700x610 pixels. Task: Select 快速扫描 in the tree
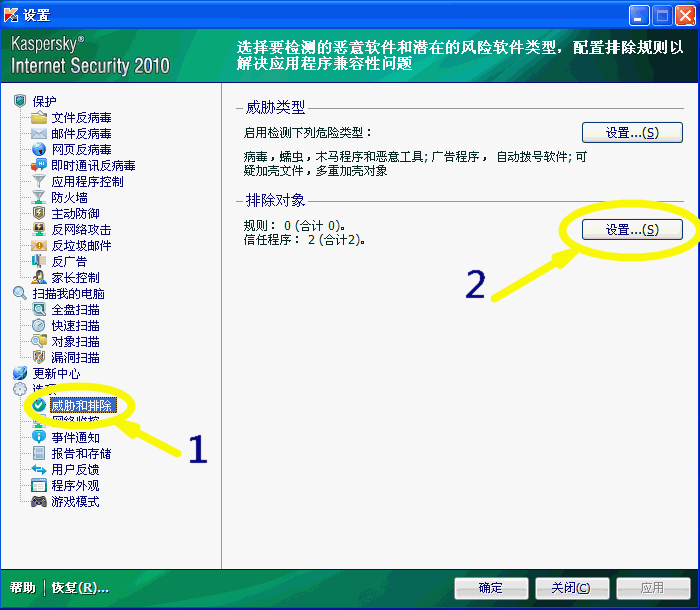(75, 326)
